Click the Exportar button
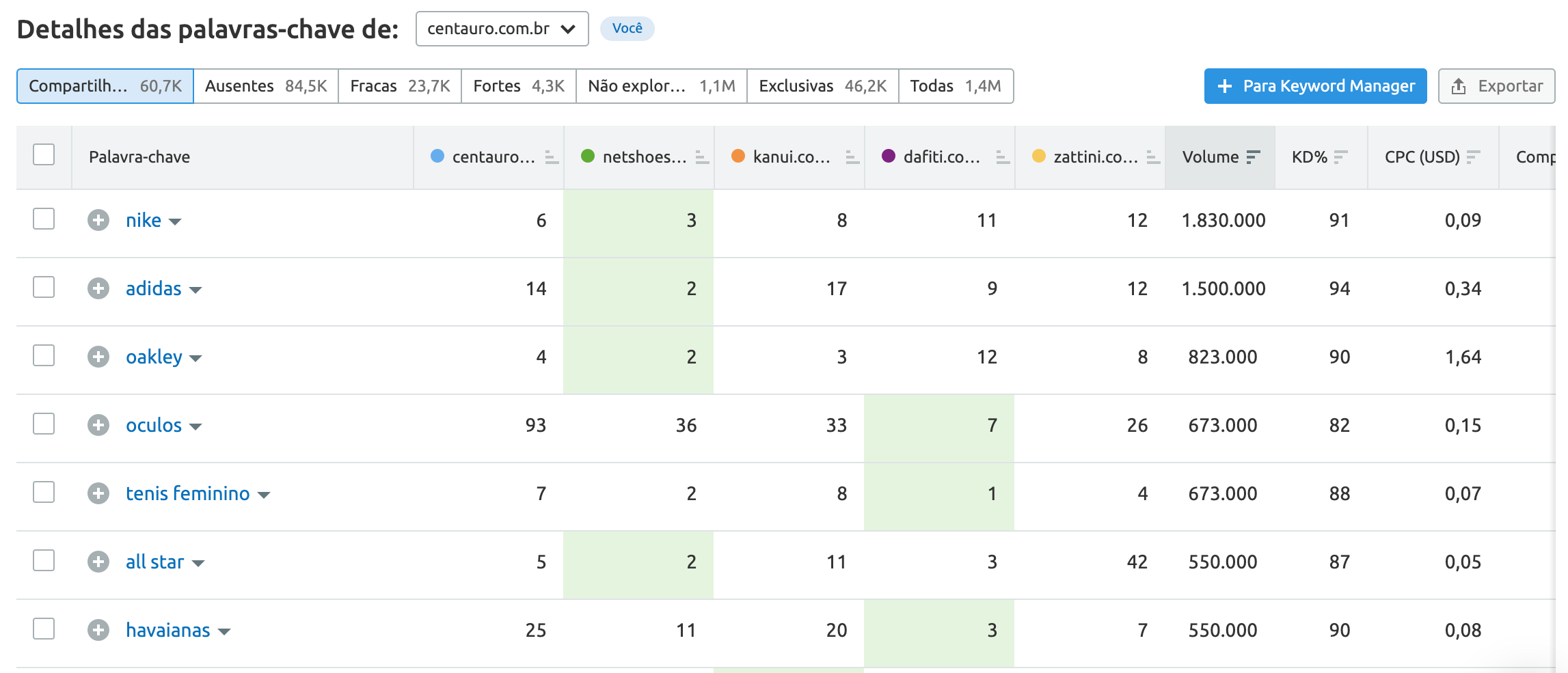The image size is (1568, 673). [x=1496, y=86]
